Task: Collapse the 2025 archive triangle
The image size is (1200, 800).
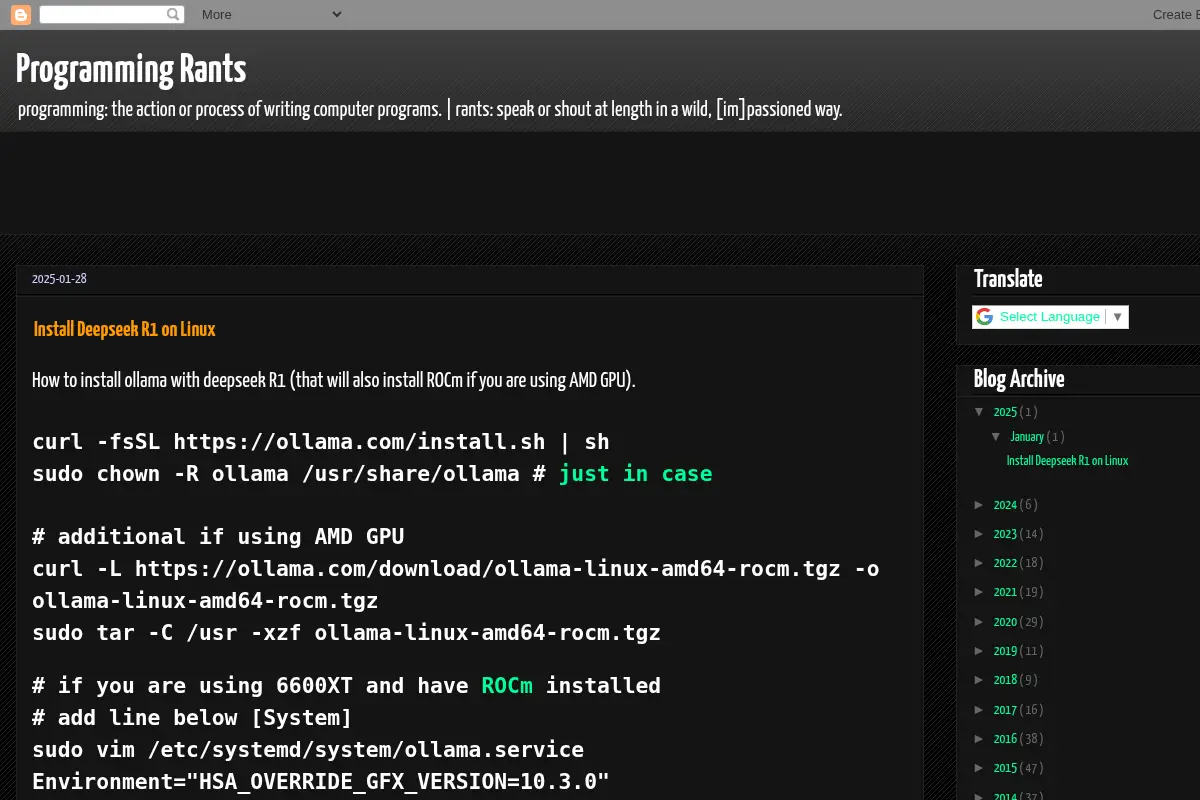Action: coord(980,411)
